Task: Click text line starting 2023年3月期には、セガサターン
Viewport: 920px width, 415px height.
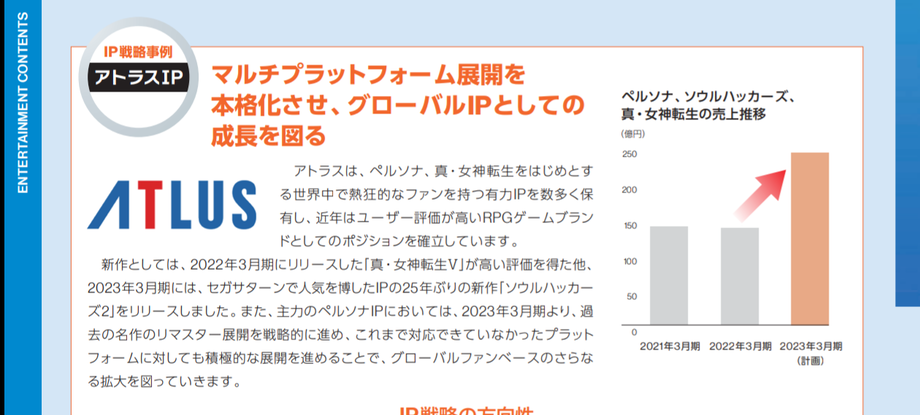Action: 341,288
